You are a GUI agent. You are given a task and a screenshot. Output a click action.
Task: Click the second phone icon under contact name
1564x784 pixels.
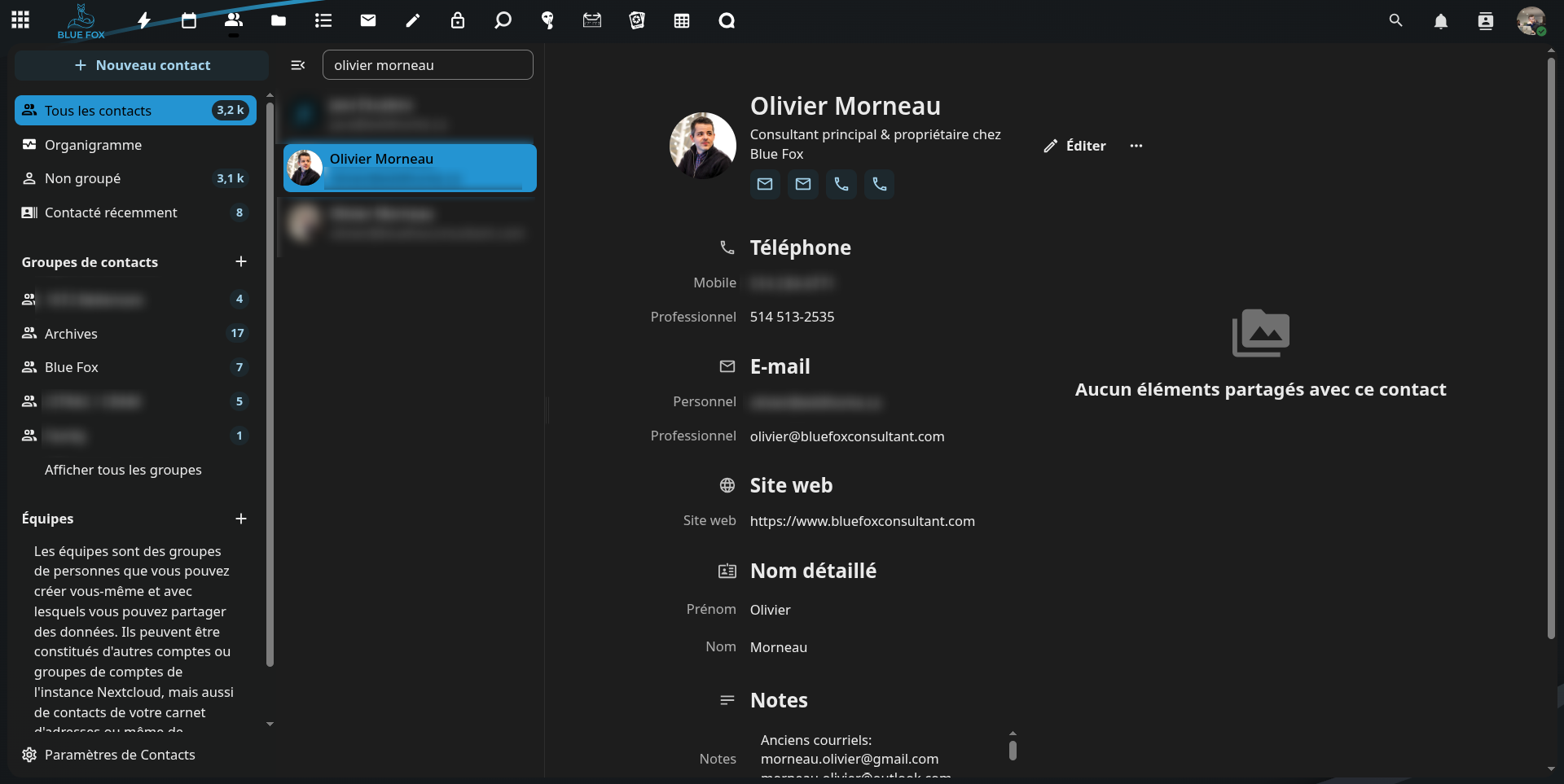(879, 184)
